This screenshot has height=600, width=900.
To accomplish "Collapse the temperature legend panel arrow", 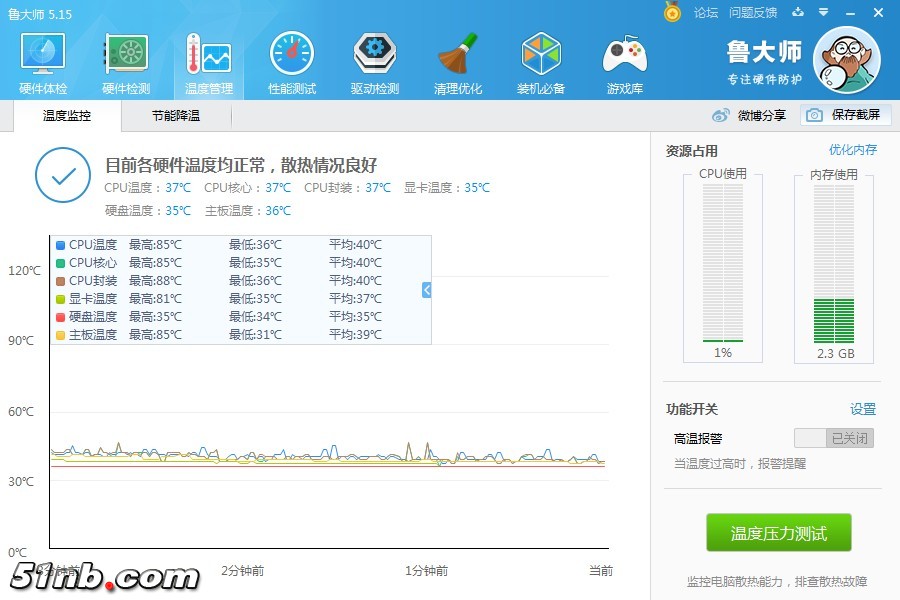I will (x=427, y=290).
